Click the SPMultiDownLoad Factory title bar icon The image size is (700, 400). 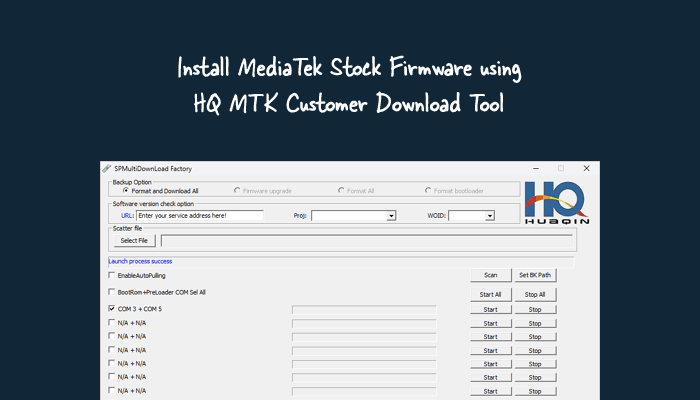coord(107,168)
